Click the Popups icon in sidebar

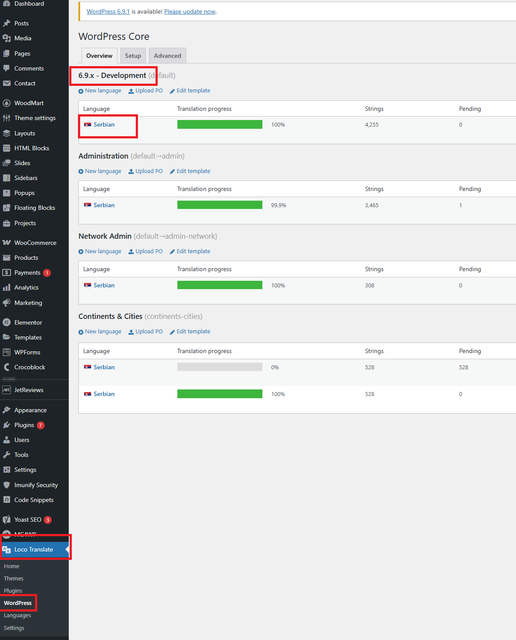coord(7,193)
